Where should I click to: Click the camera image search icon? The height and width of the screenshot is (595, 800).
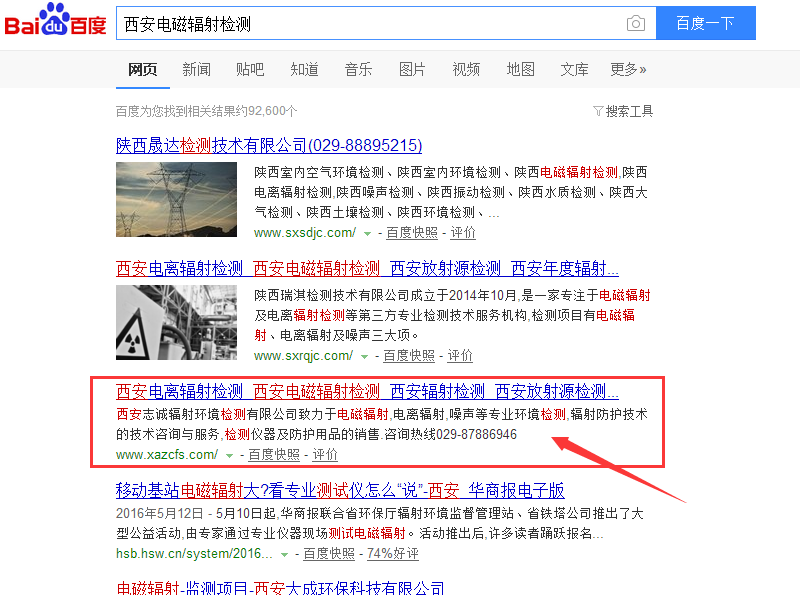(636, 23)
